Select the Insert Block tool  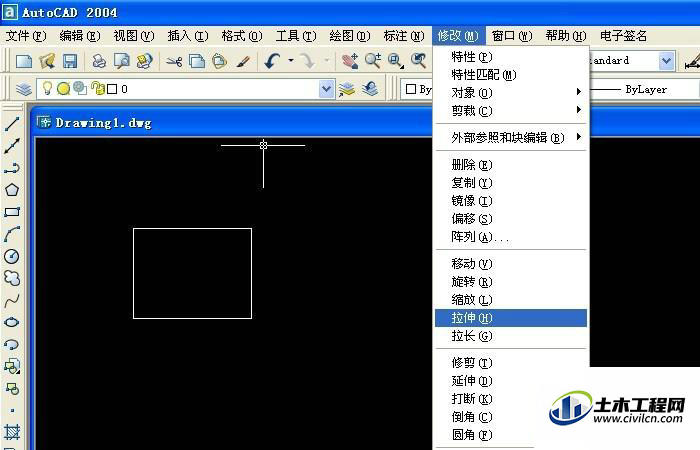[x=12, y=366]
